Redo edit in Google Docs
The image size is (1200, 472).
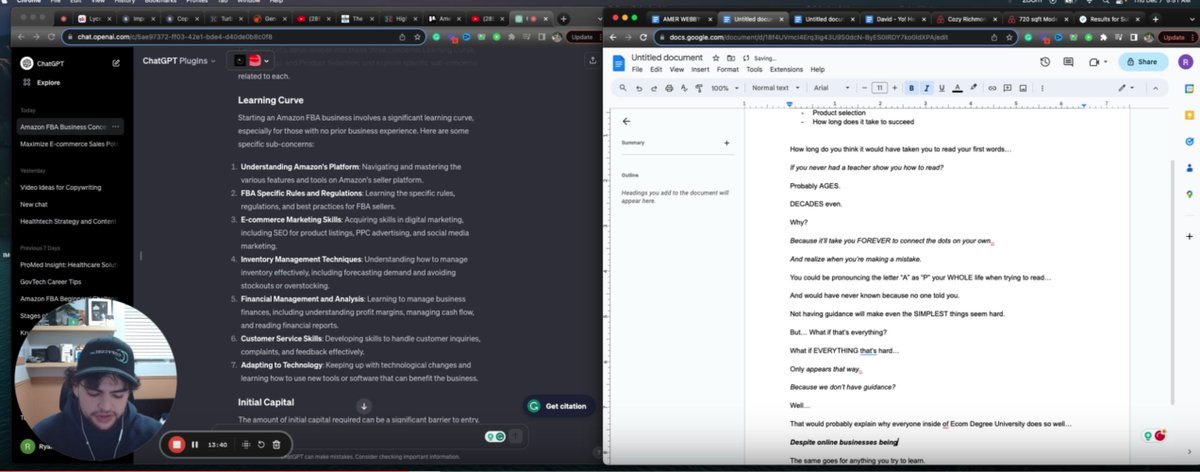pos(655,88)
